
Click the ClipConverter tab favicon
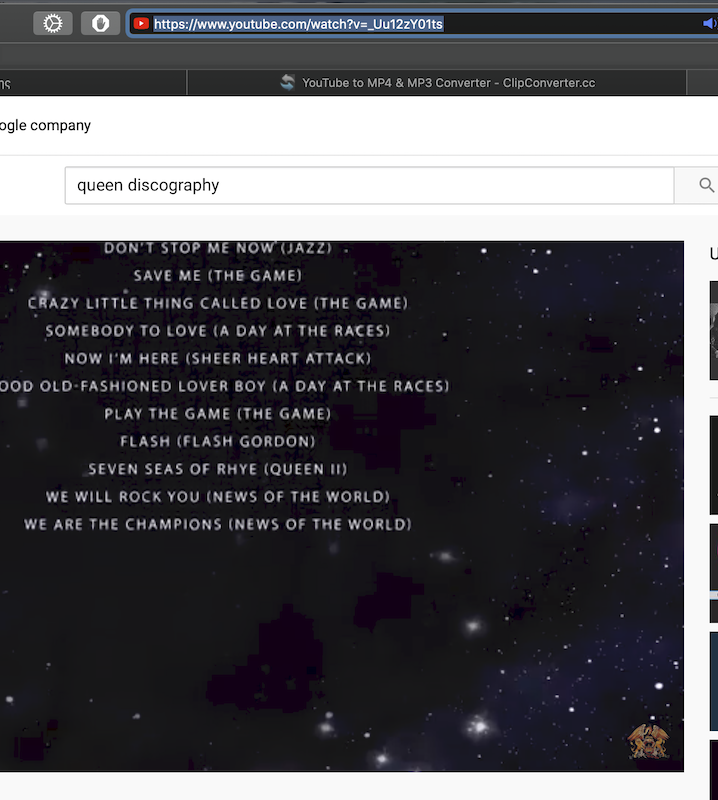click(x=287, y=82)
